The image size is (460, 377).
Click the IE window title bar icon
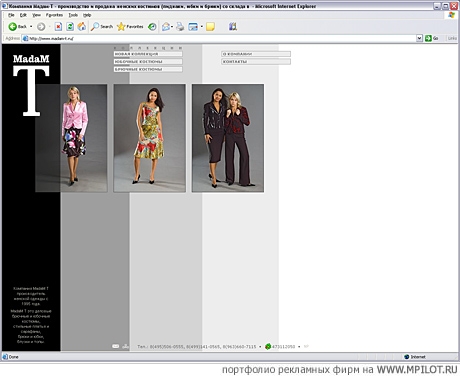[x=5, y=6]
